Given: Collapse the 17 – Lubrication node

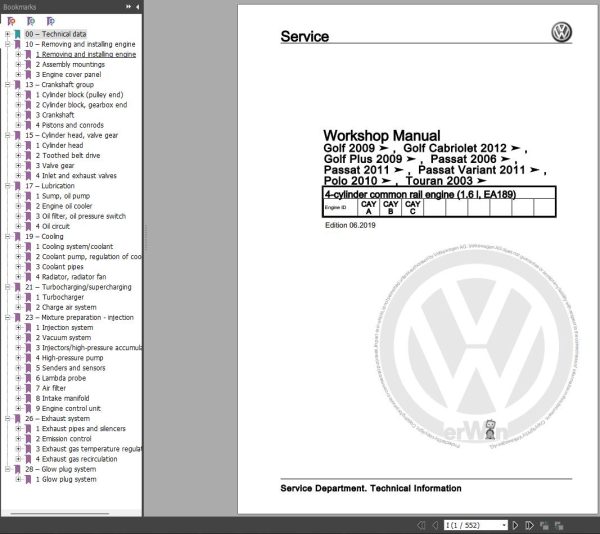Looking at the screenshot, I should click(x=7, y=186).
